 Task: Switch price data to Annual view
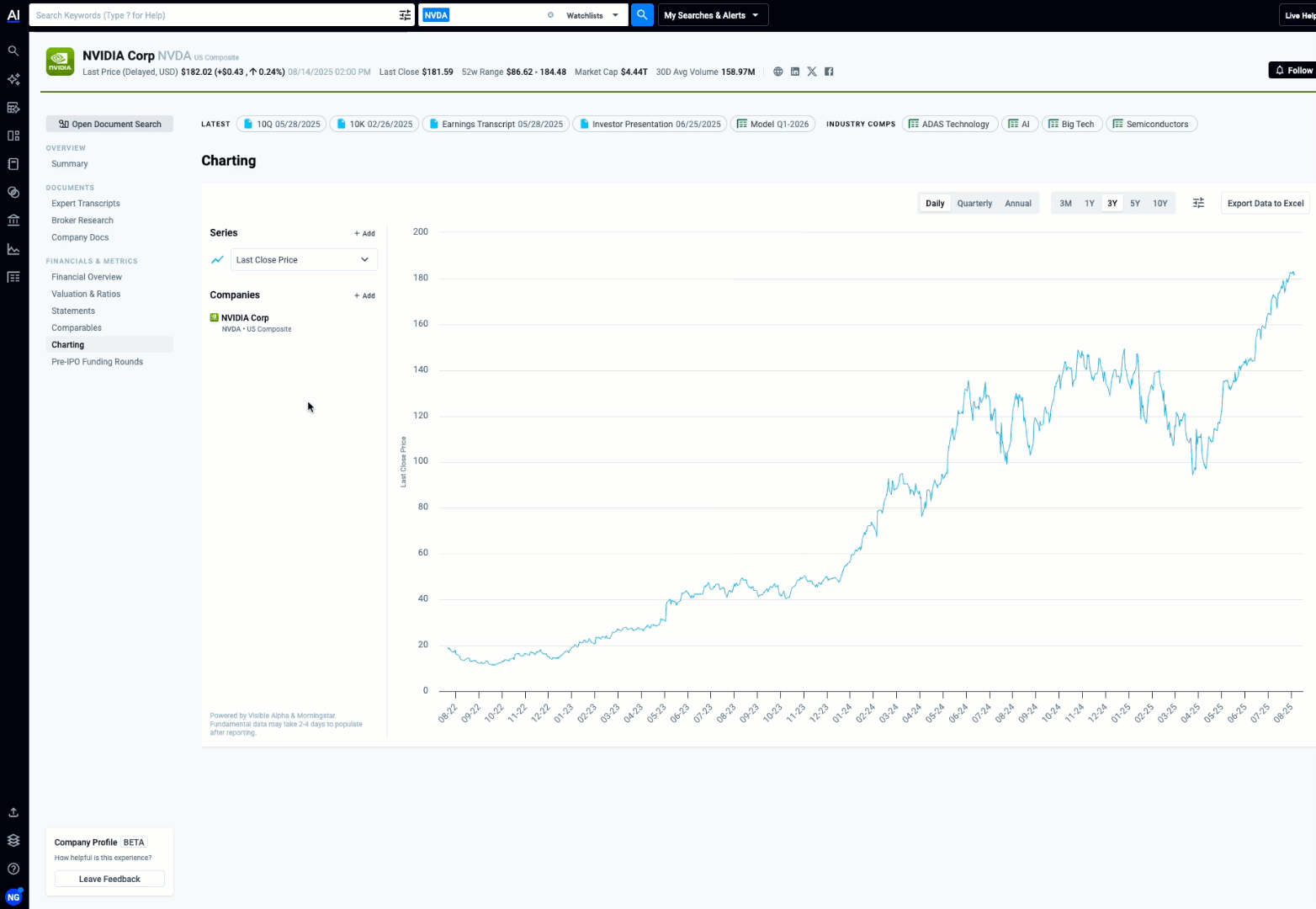pyautogui.click(x=1018, y=203)
